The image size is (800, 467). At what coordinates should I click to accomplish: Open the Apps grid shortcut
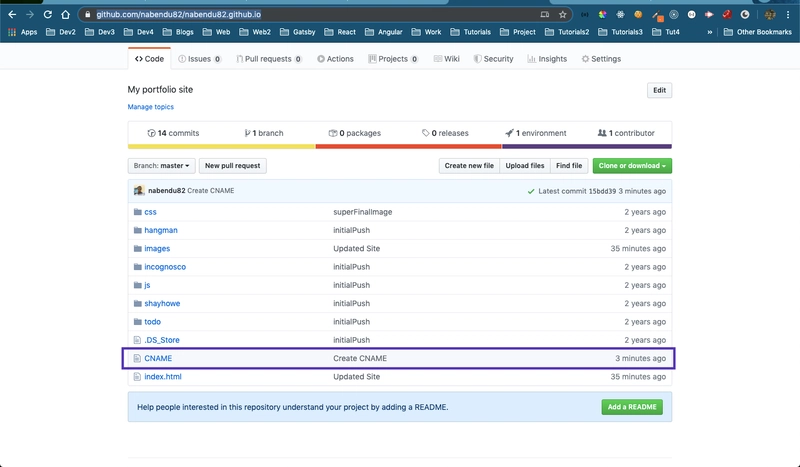click(x=22, y=32)
